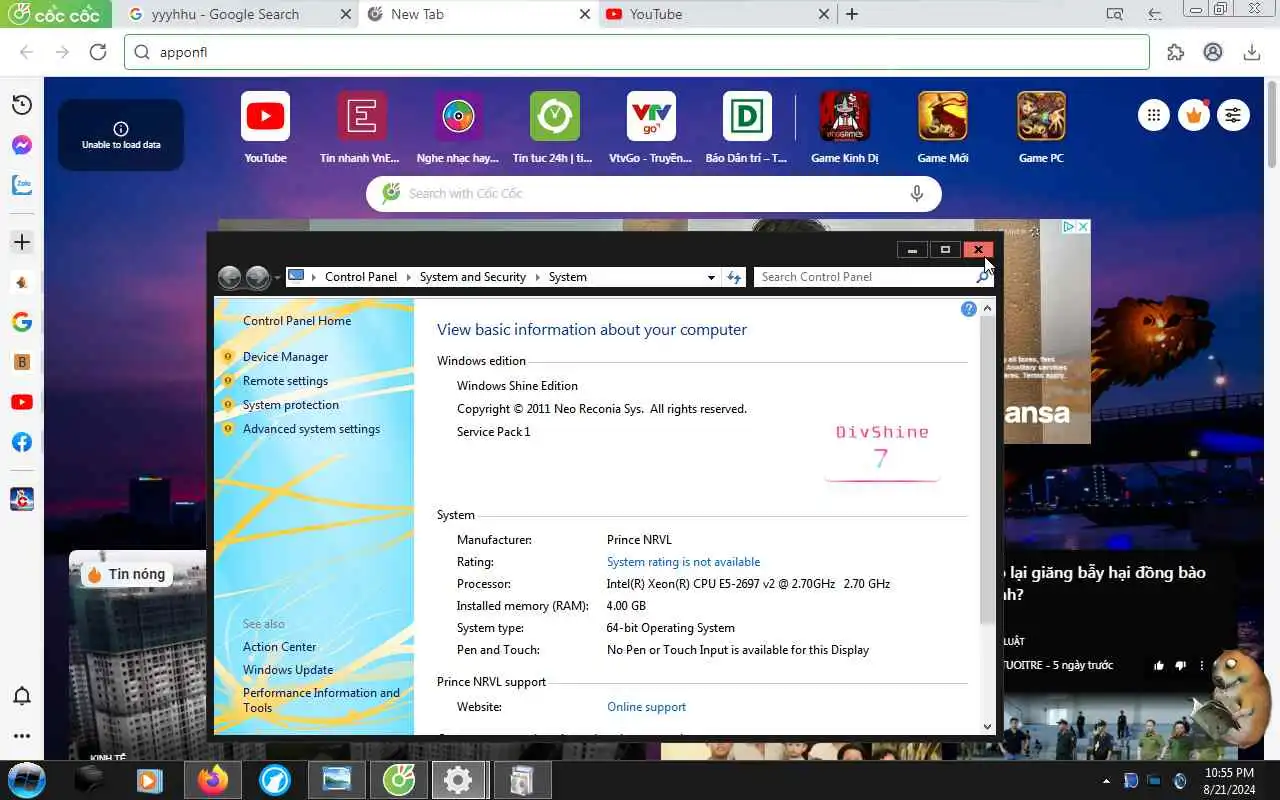Click the crown rewards icon
Viewport: 1280px width, 800px height.
pyautogui.click(x=1193, y=115)
